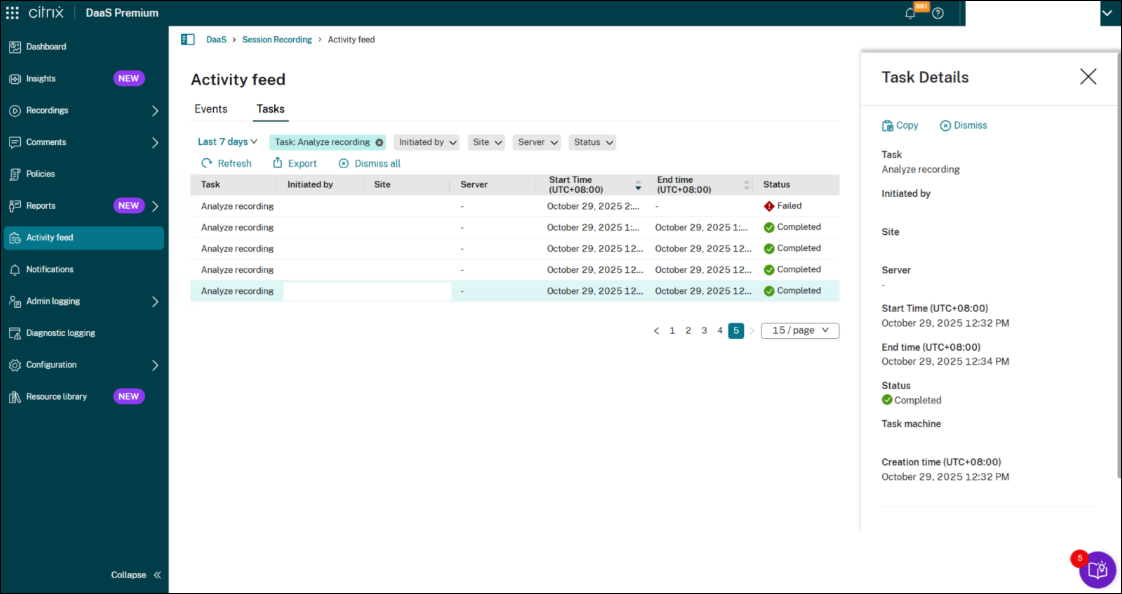The height and width of the screenshot is (594, 1122).
Task: Click the notifications bell in header
Action: coord(910,13)
